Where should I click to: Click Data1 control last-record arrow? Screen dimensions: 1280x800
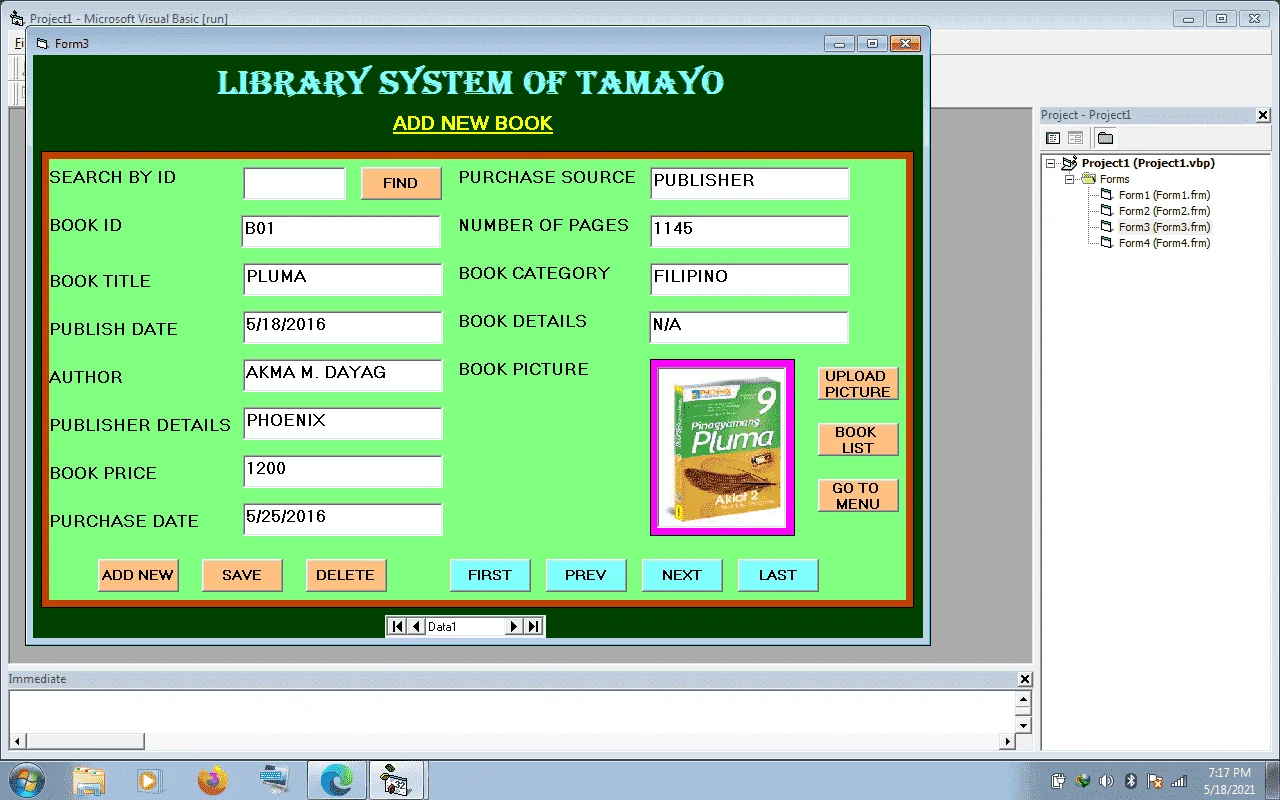(x=533, y=626)
